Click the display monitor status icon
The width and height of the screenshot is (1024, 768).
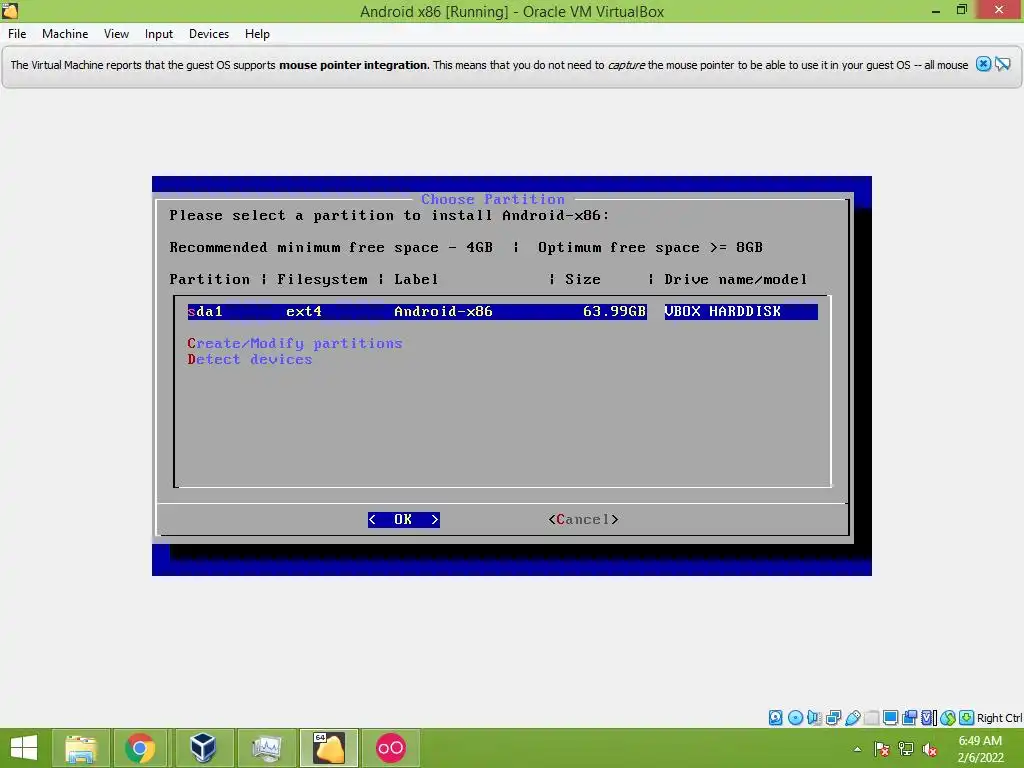coord(890,718)
